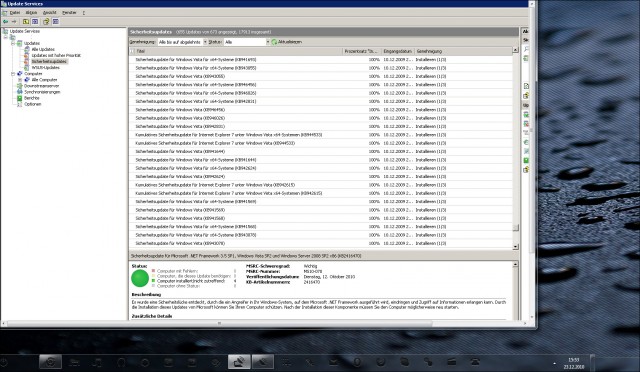Click scroll up arrow of the details pane
This screenshot has height=372, width=640.
pos(516,265)
